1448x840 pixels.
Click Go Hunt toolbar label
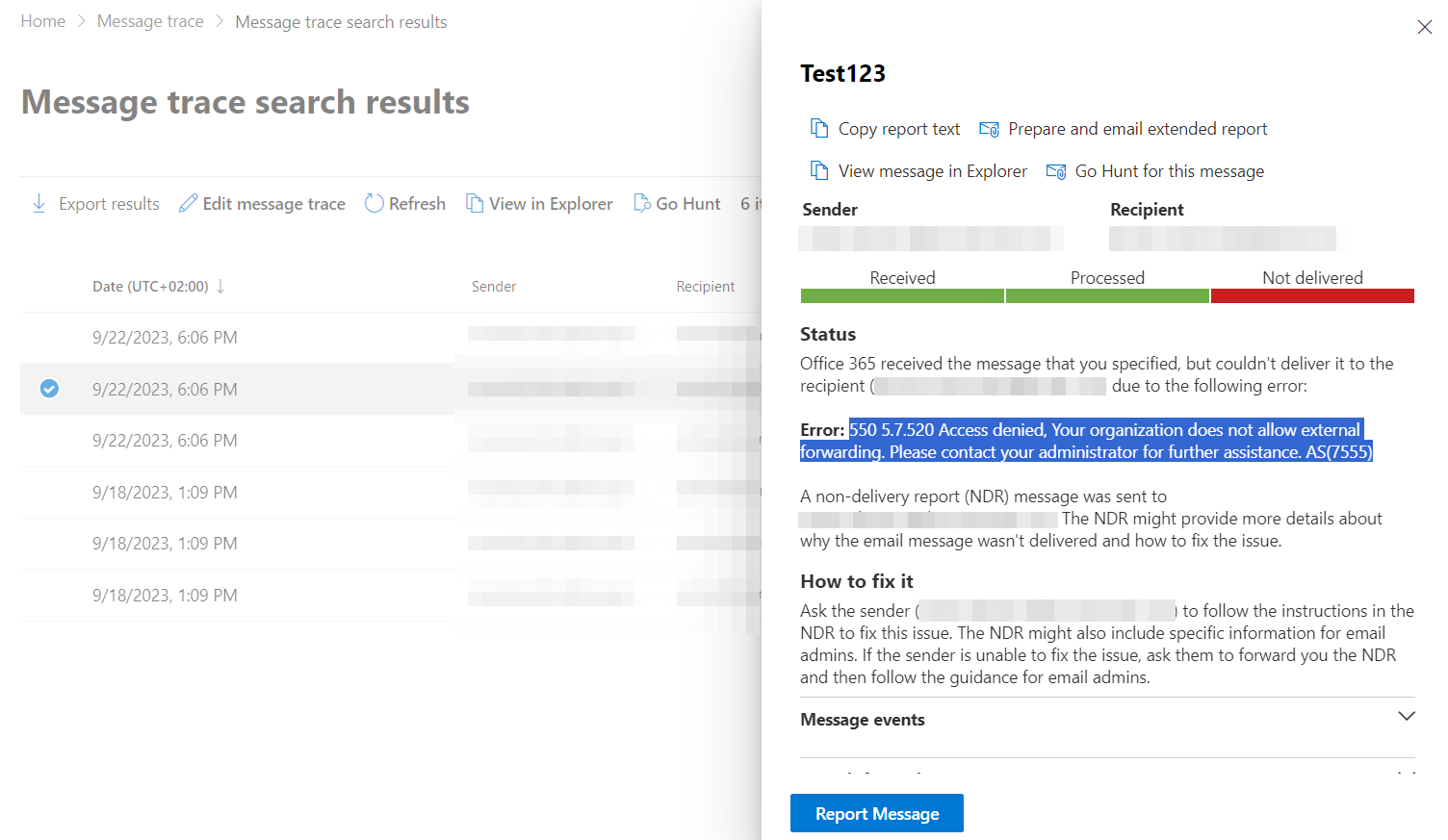pos(688,204)
